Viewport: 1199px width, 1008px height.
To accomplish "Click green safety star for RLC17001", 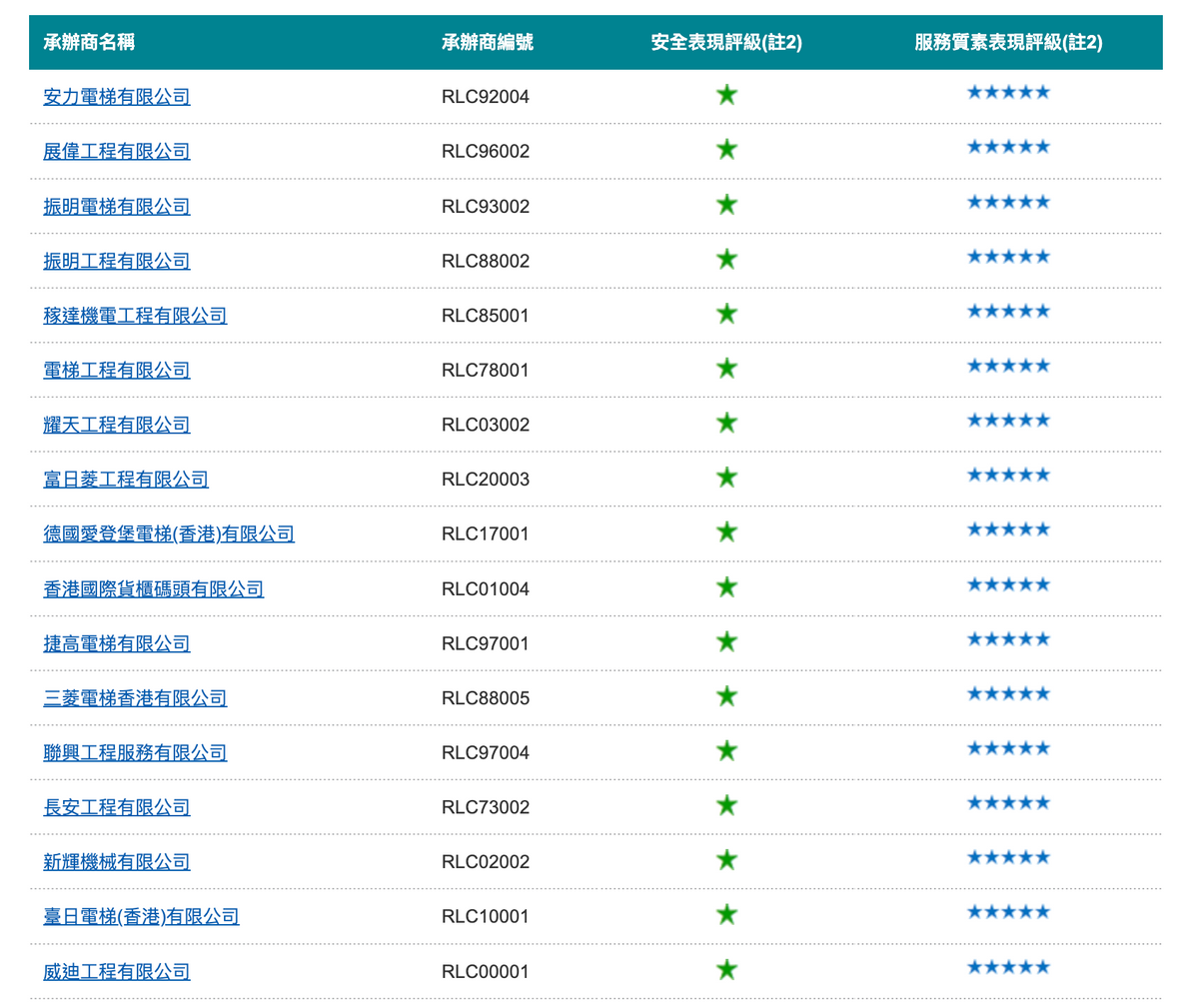I will point(727,532).
